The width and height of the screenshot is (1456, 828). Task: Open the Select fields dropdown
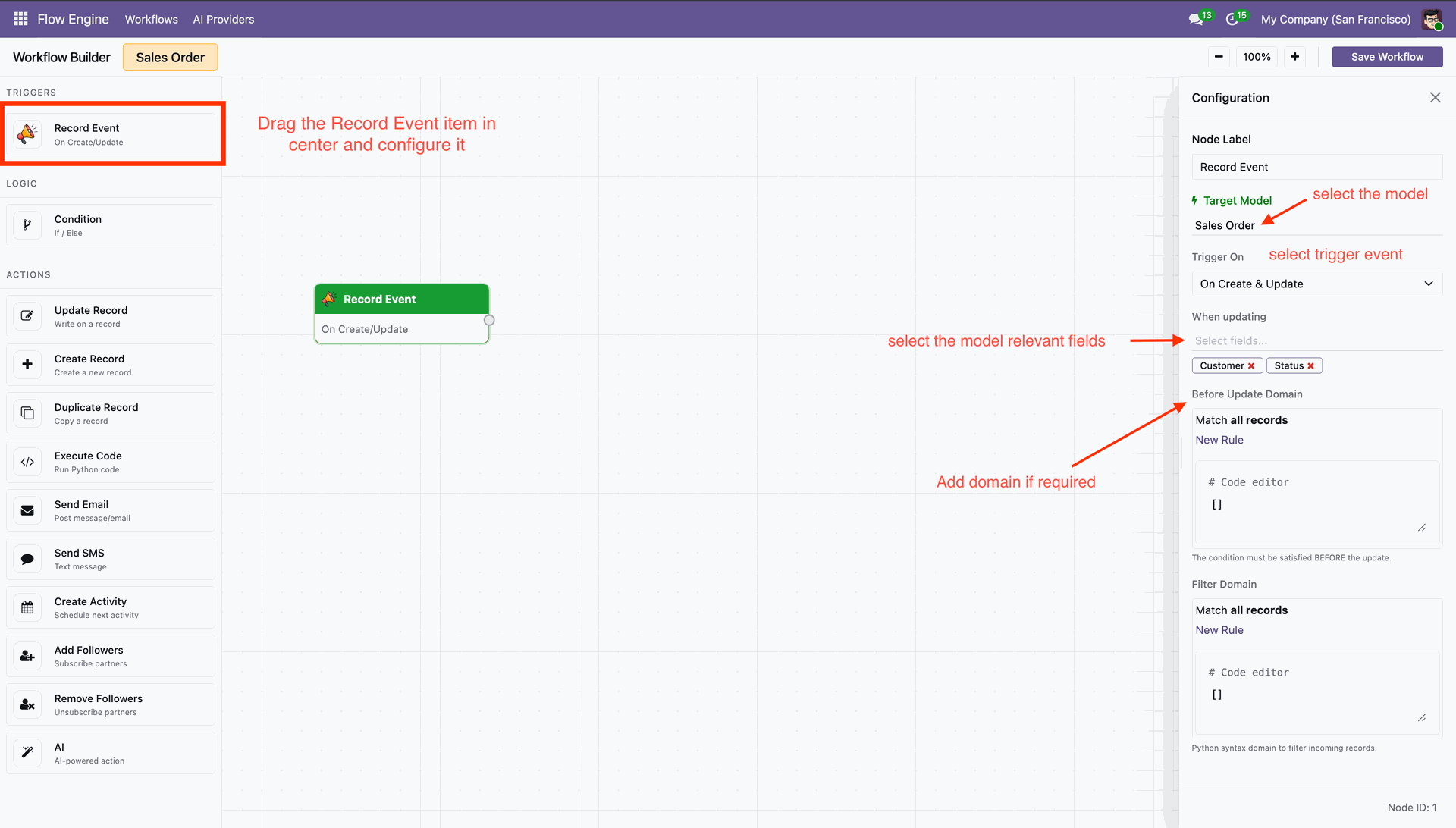click(1316, 340)
